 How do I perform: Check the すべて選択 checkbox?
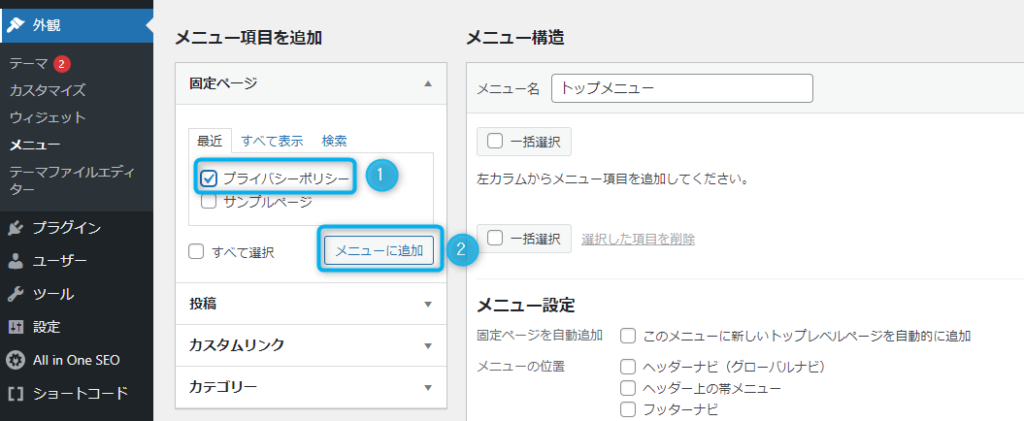coord(196,252)
